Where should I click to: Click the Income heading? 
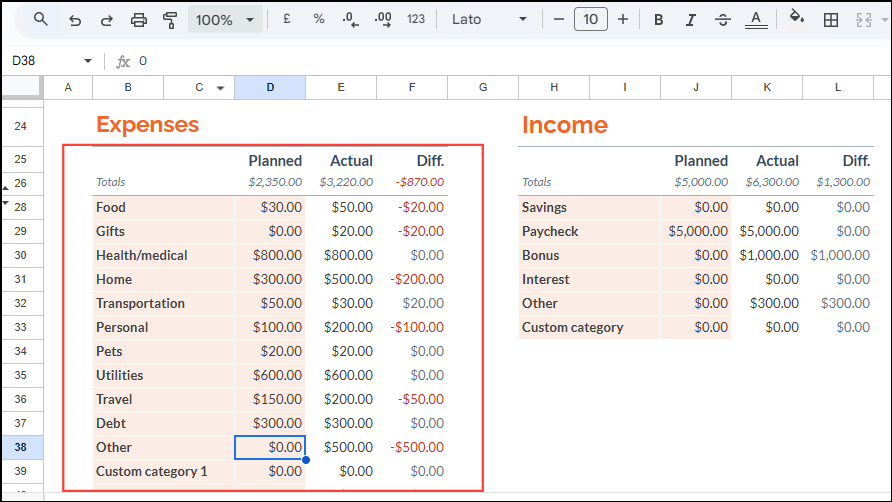coord(565,125)
